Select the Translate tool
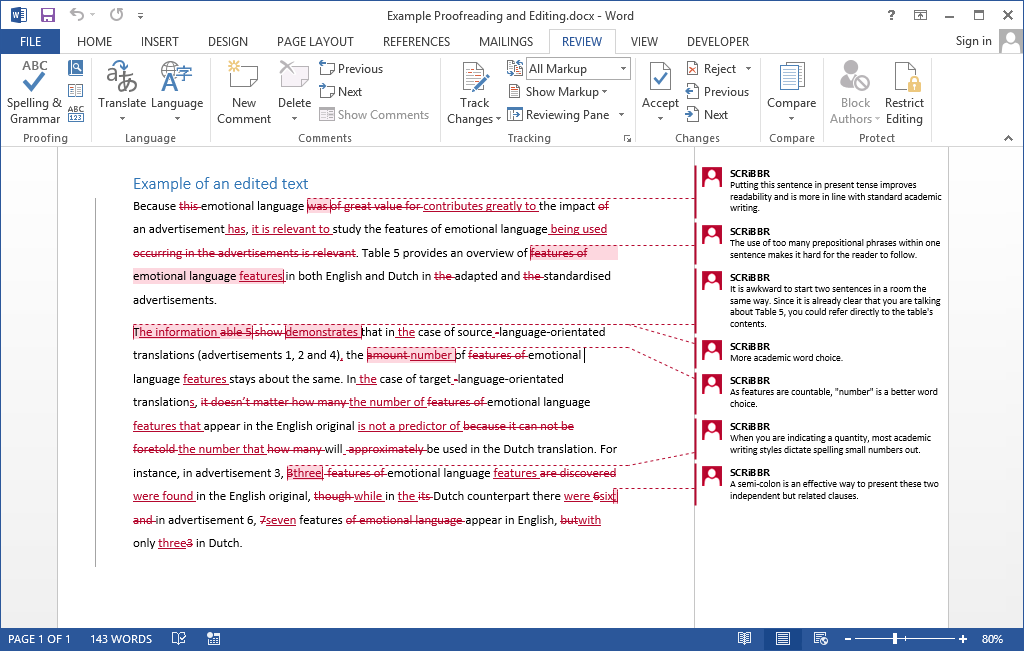This screenshot has height=651, width=1024. (122, 90)
